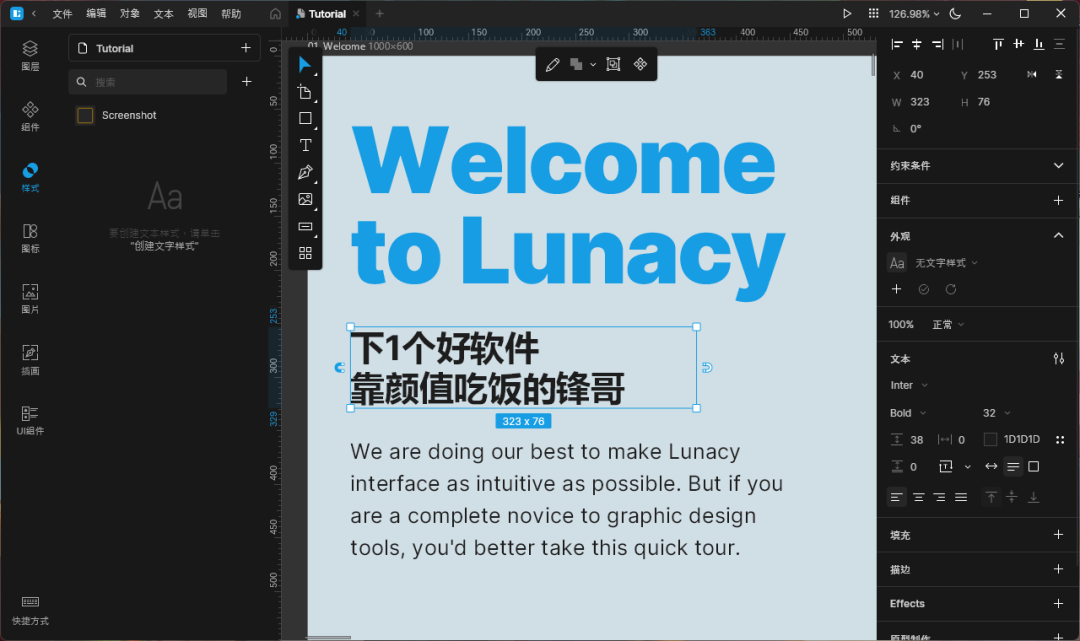The width and height of the screenshot is (1080, 641).
Task: Click the 搜索 search field
Action: [x=148, y=82]
